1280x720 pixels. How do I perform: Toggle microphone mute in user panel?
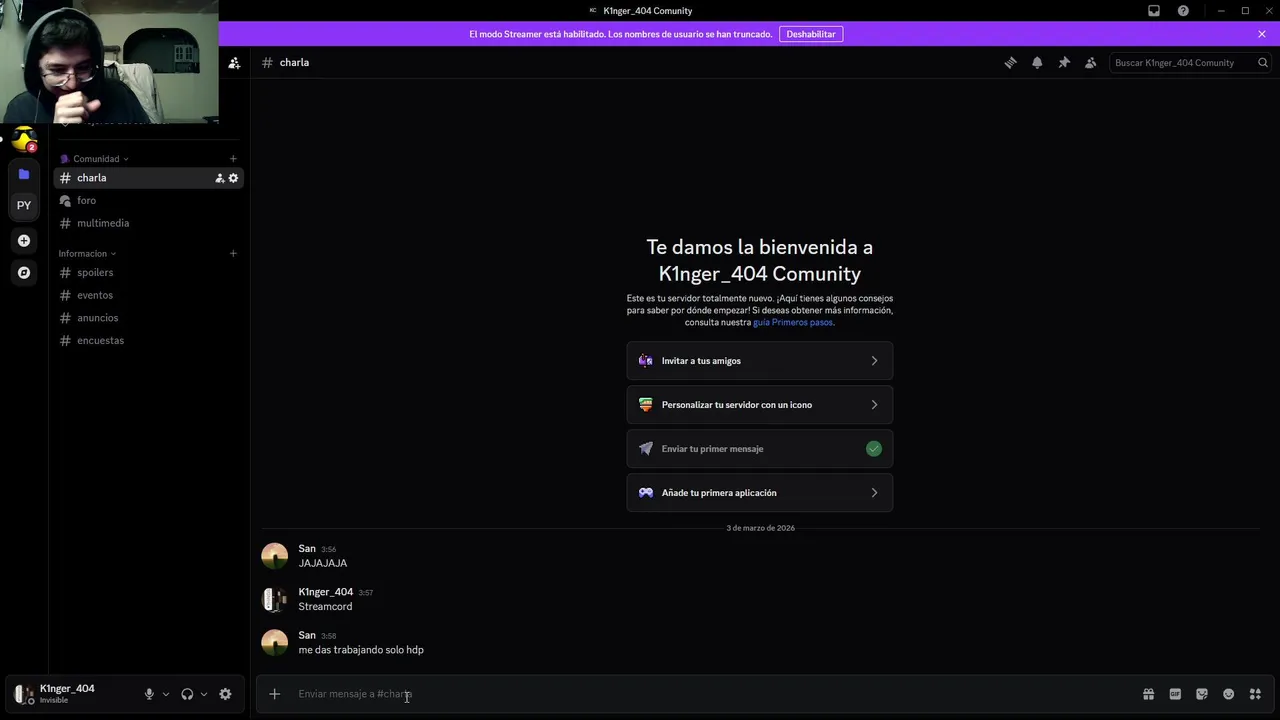pos(149,694)
